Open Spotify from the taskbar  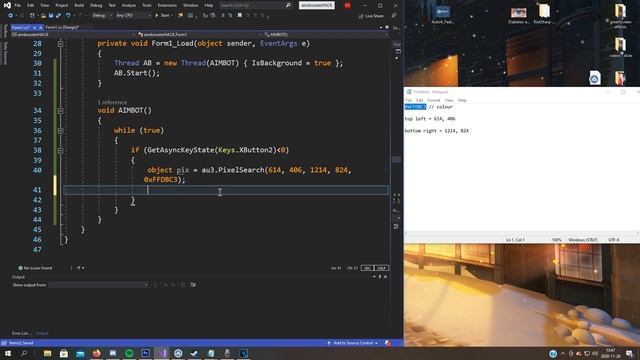pyautogui.click(x=129, y=353)
